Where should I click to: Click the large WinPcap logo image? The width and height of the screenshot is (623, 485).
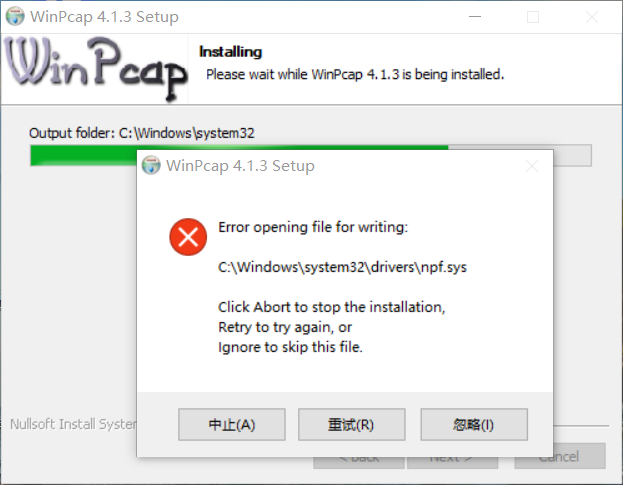(95, 69)
